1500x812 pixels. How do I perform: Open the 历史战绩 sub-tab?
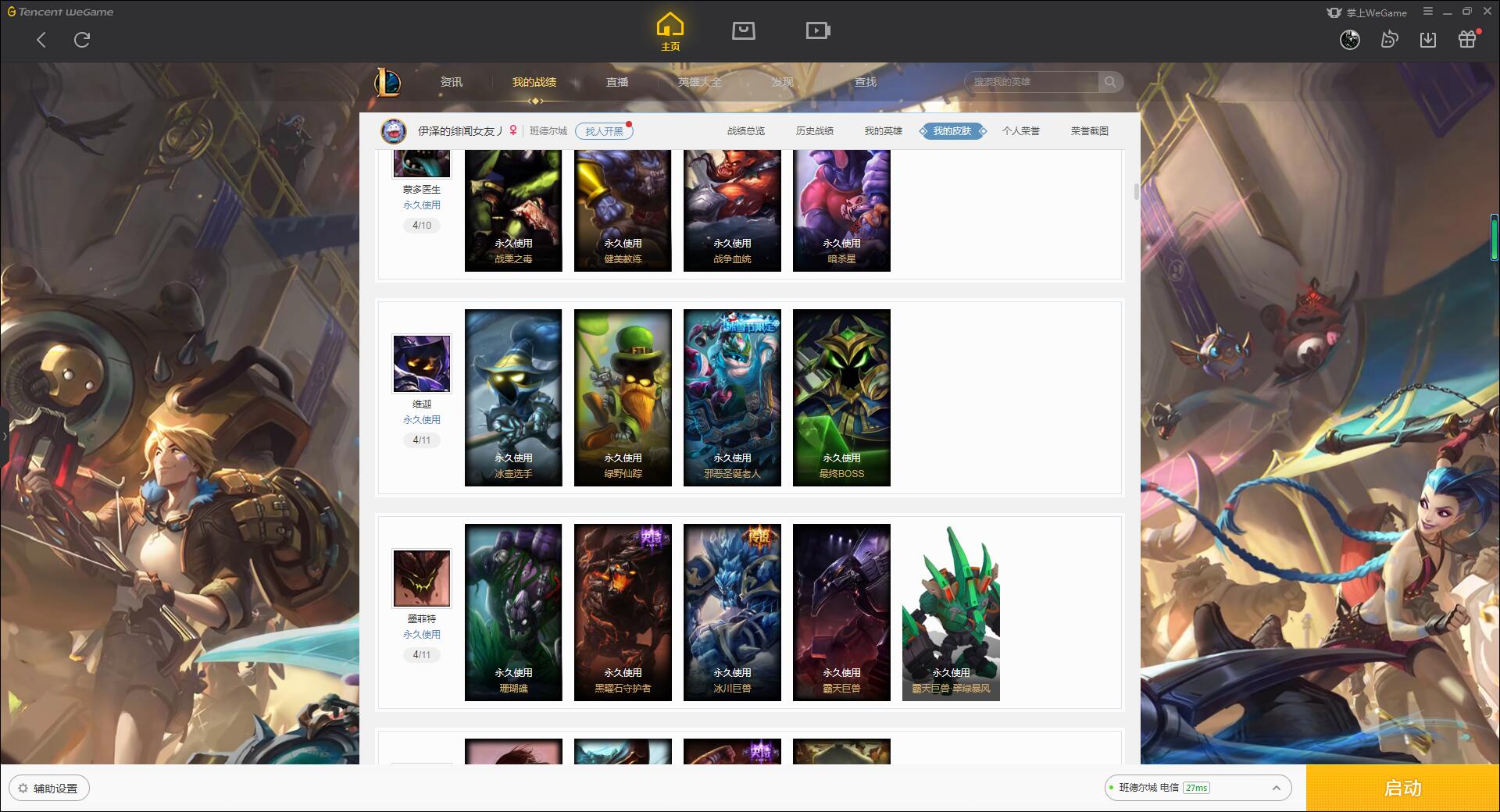(815, 131)
